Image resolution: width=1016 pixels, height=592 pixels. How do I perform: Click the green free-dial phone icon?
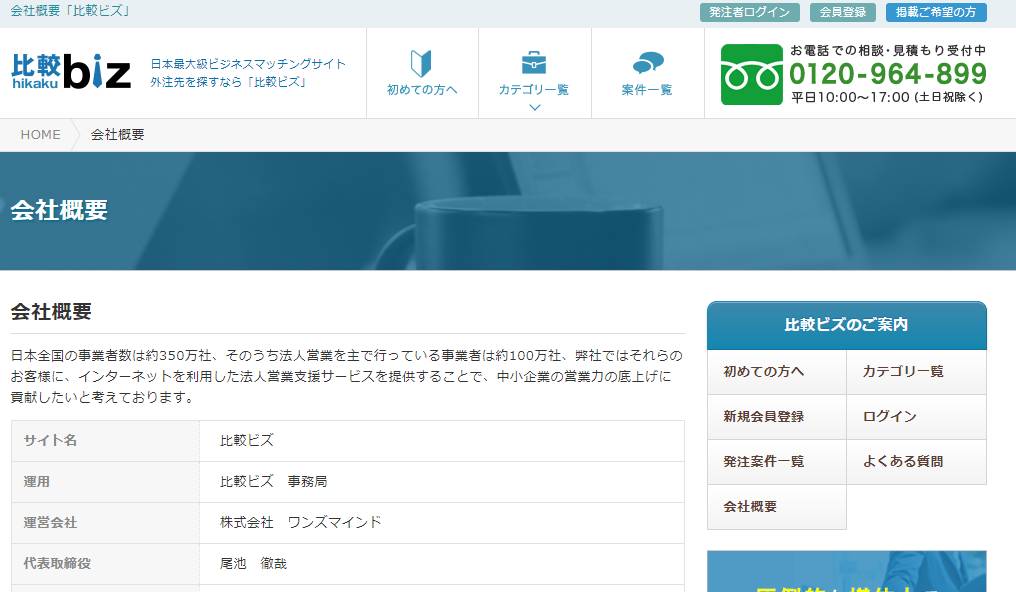[x=751, y=74]
